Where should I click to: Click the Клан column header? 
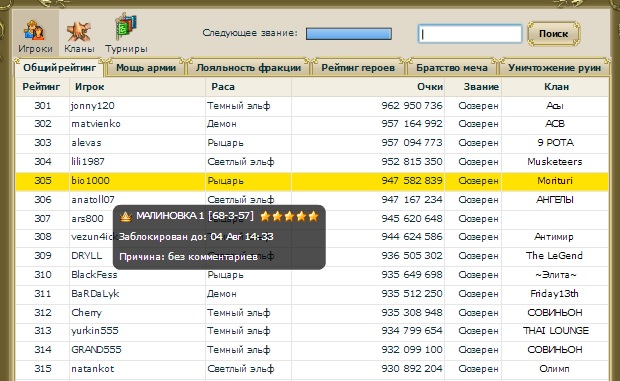click(x=556, y=87)
